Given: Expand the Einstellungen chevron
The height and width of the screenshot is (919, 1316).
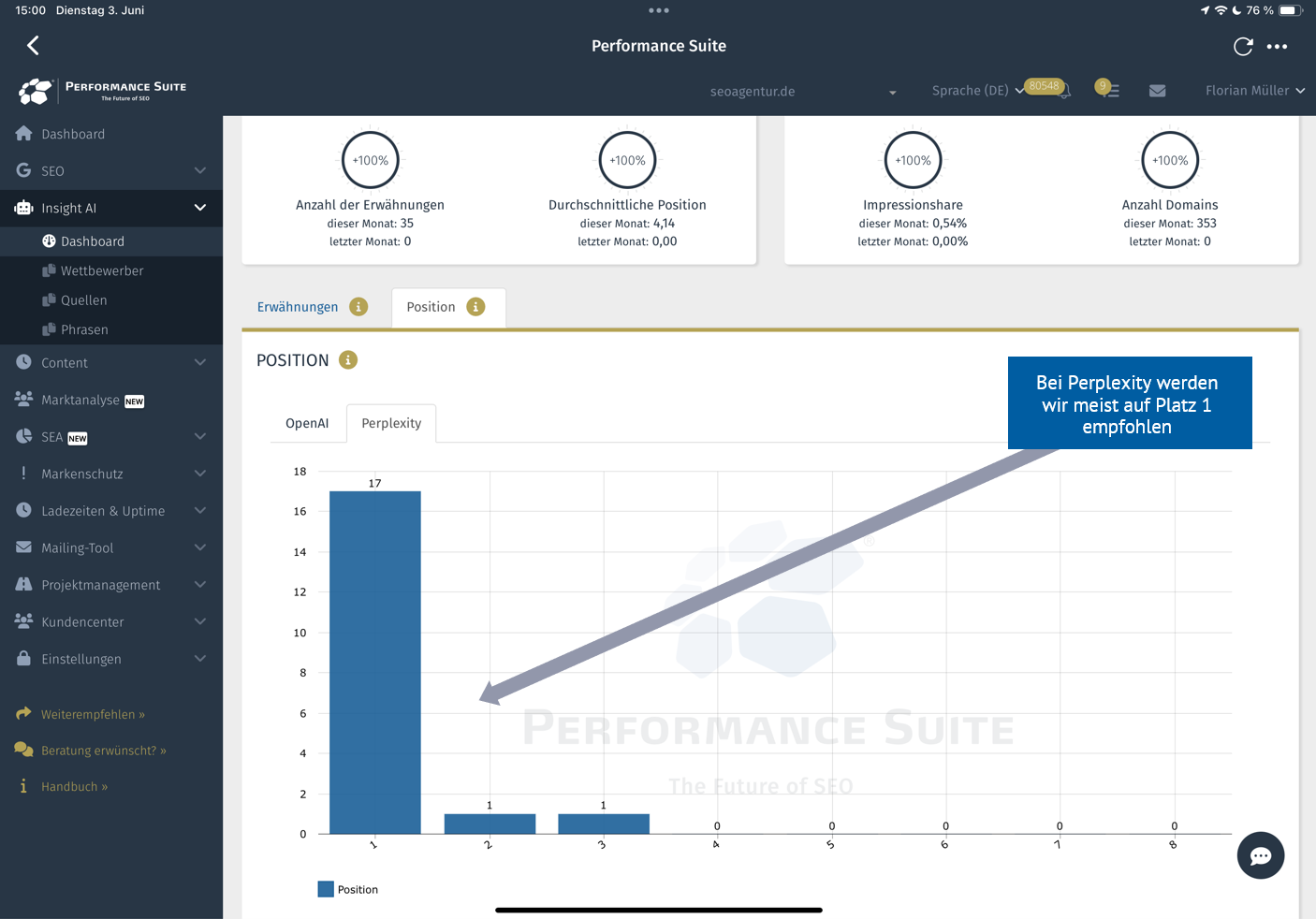Looking at the screenshot, I should (x=199, y=658).
